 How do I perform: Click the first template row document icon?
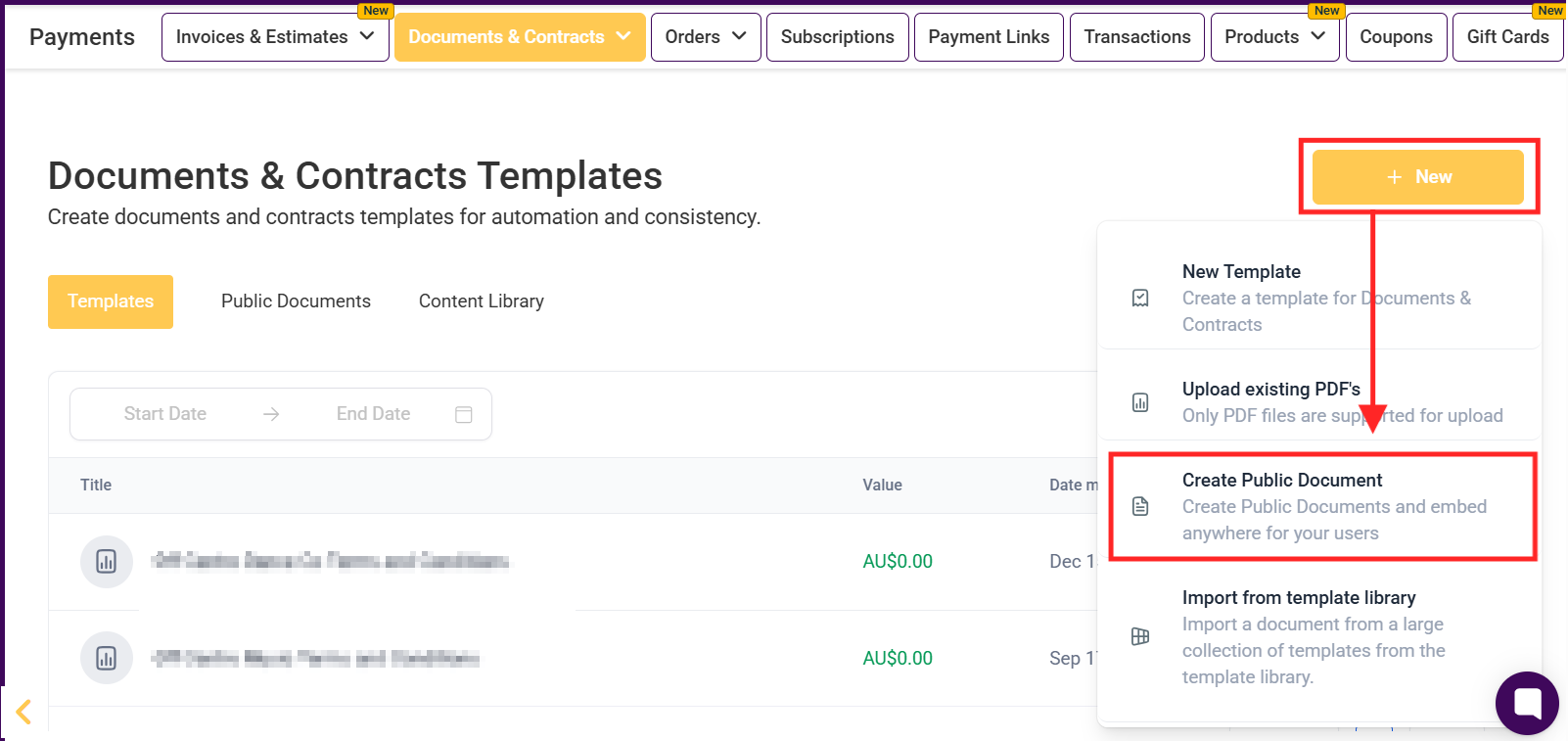pyautogui.click(x=107, y=562)
